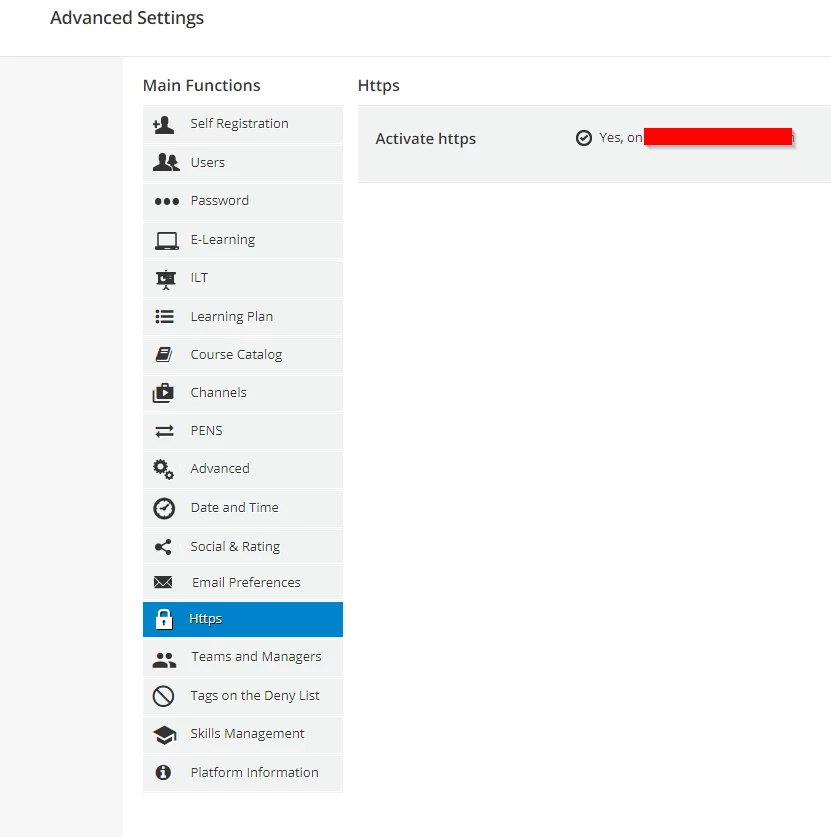Click Tags on the Deny List

click(x=255, y=696)
